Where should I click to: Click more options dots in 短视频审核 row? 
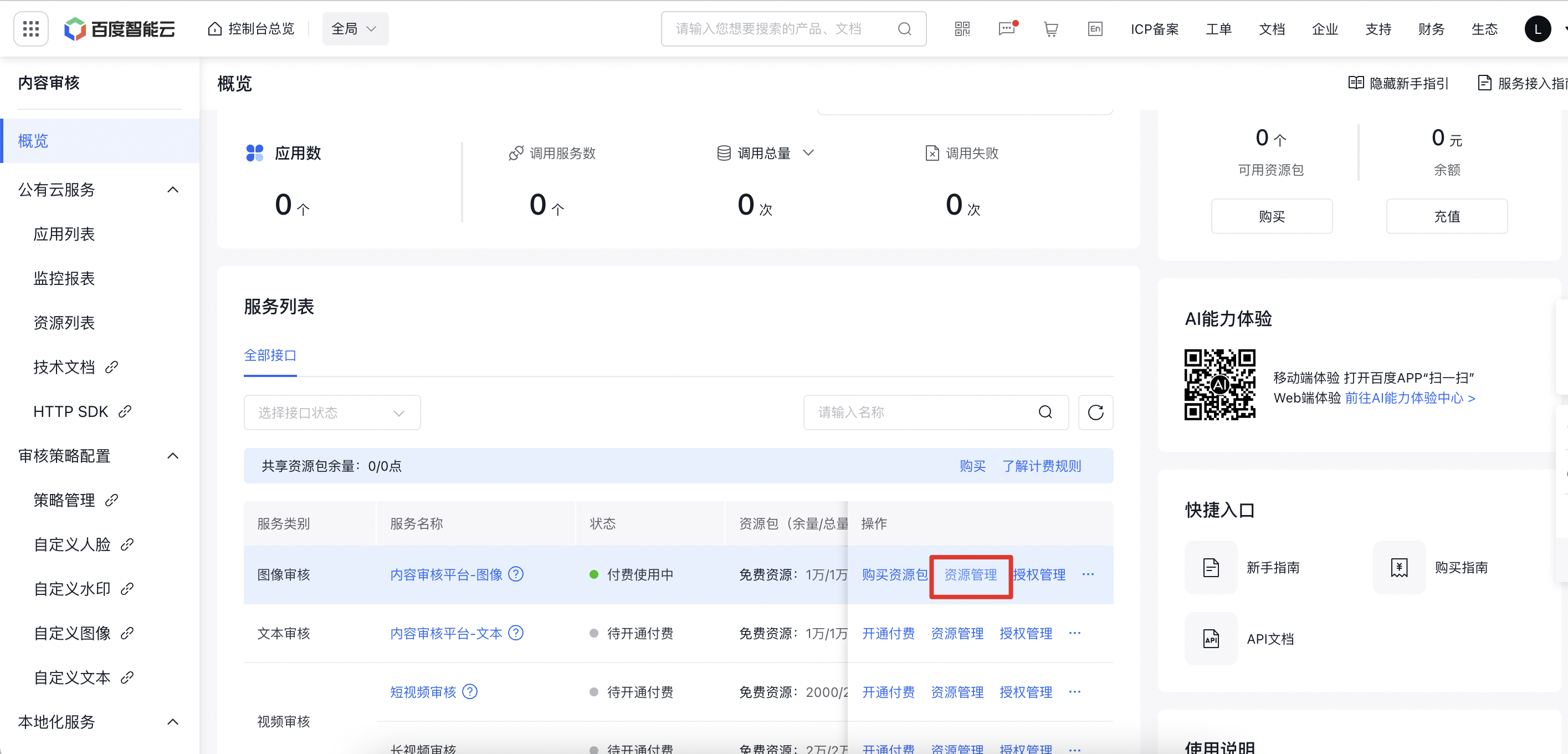(1075, 692)
